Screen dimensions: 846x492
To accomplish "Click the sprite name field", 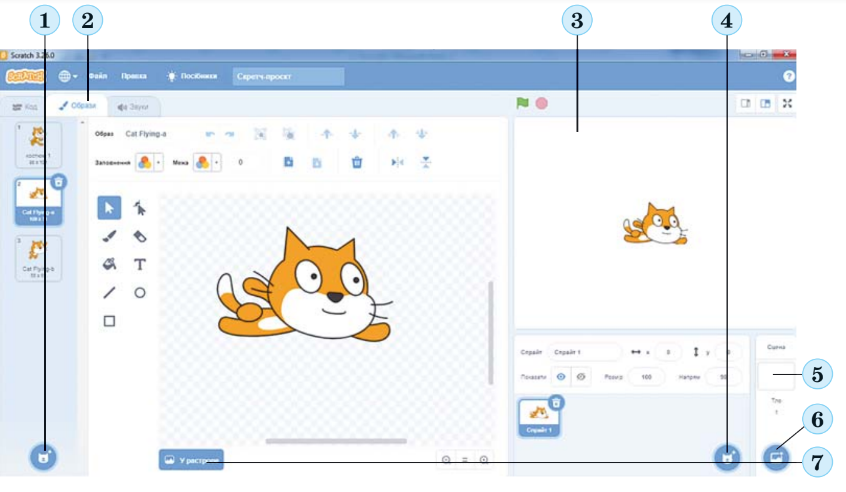I will click(584, 352).
